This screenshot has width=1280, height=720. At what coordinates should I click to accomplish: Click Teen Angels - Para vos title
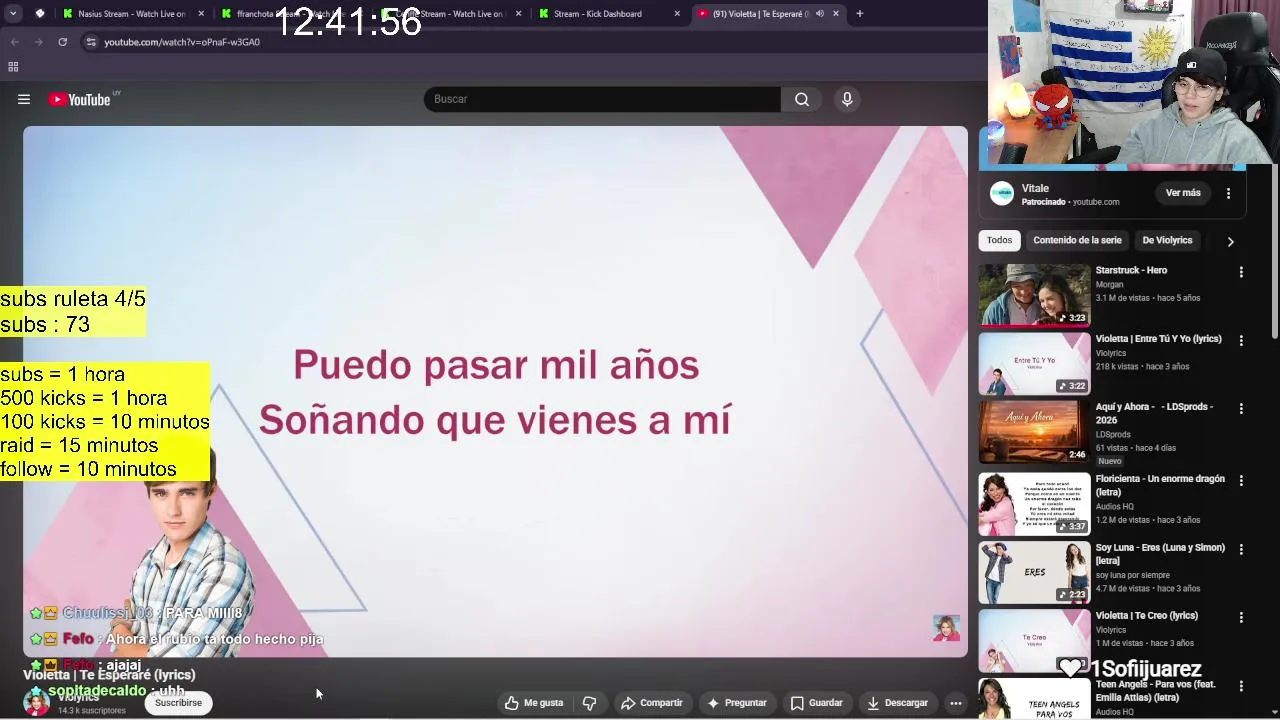[x=1155, y=690]
